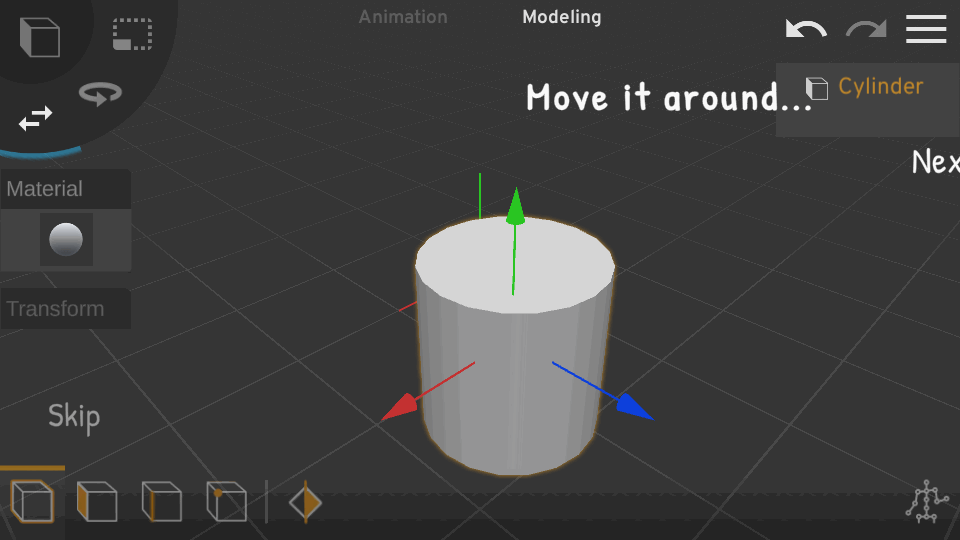Screen dimensions: 960x540
Task: Open the add-object cube menu
Action: (40, 37)
